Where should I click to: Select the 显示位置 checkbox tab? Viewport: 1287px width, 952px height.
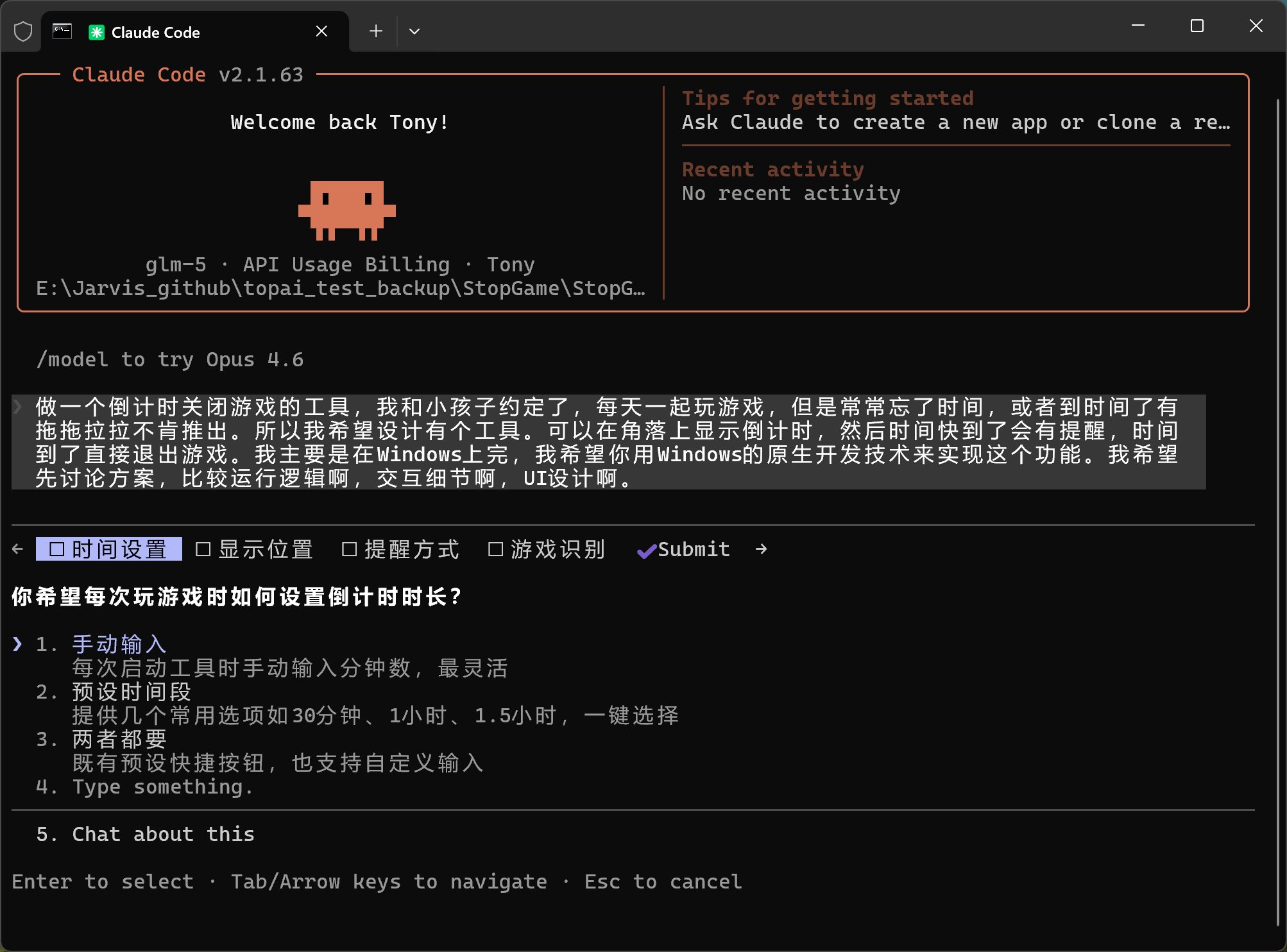(255, 549)
